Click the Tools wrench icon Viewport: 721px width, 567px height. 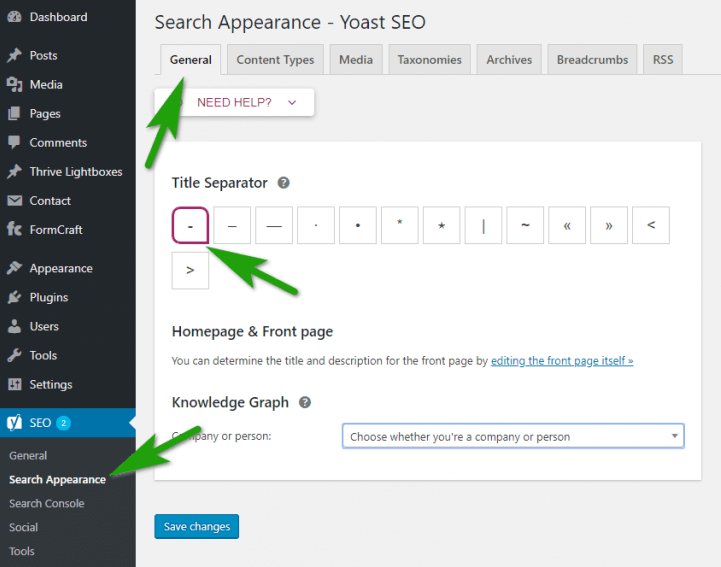click(x=14, y=355)
